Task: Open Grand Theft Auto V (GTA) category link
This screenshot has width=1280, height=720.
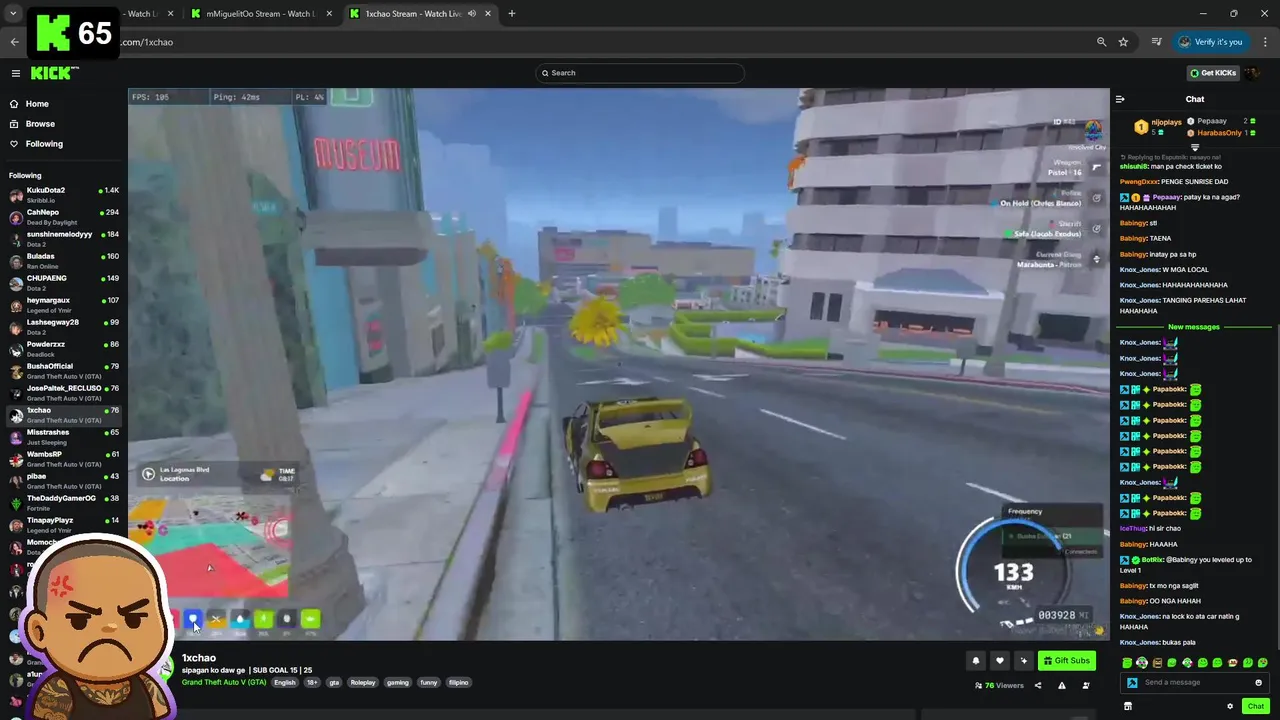Action: coord(224,682)
